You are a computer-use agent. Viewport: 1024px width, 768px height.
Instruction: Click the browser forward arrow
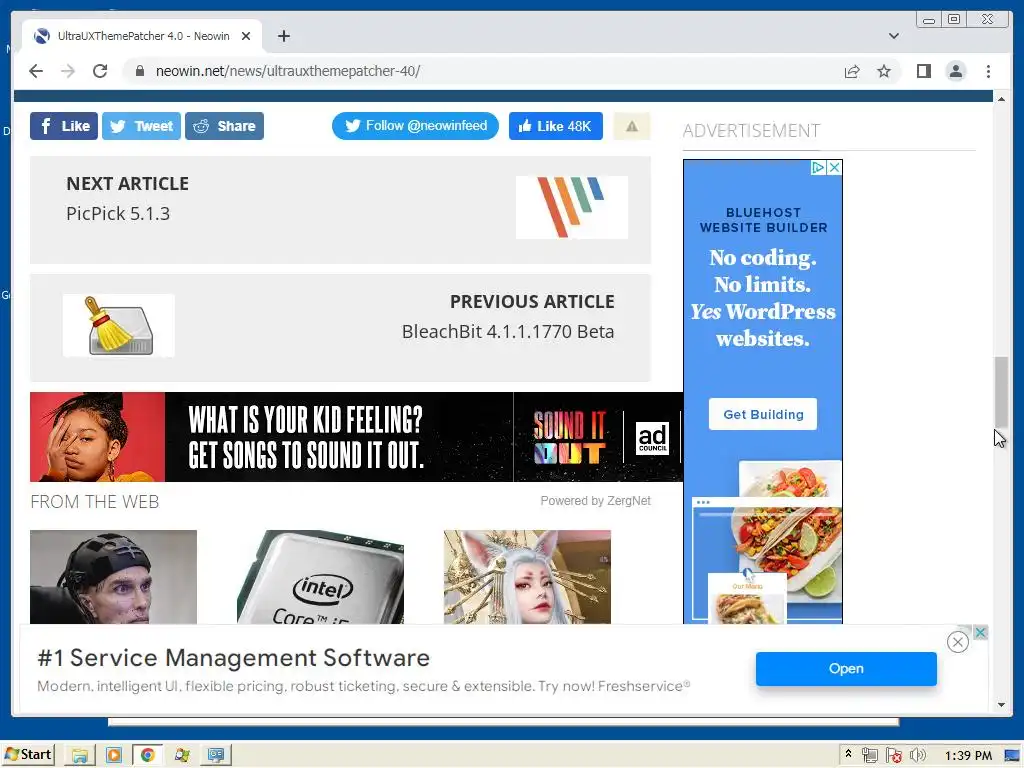pyautogui.click(x=68, y=71)
